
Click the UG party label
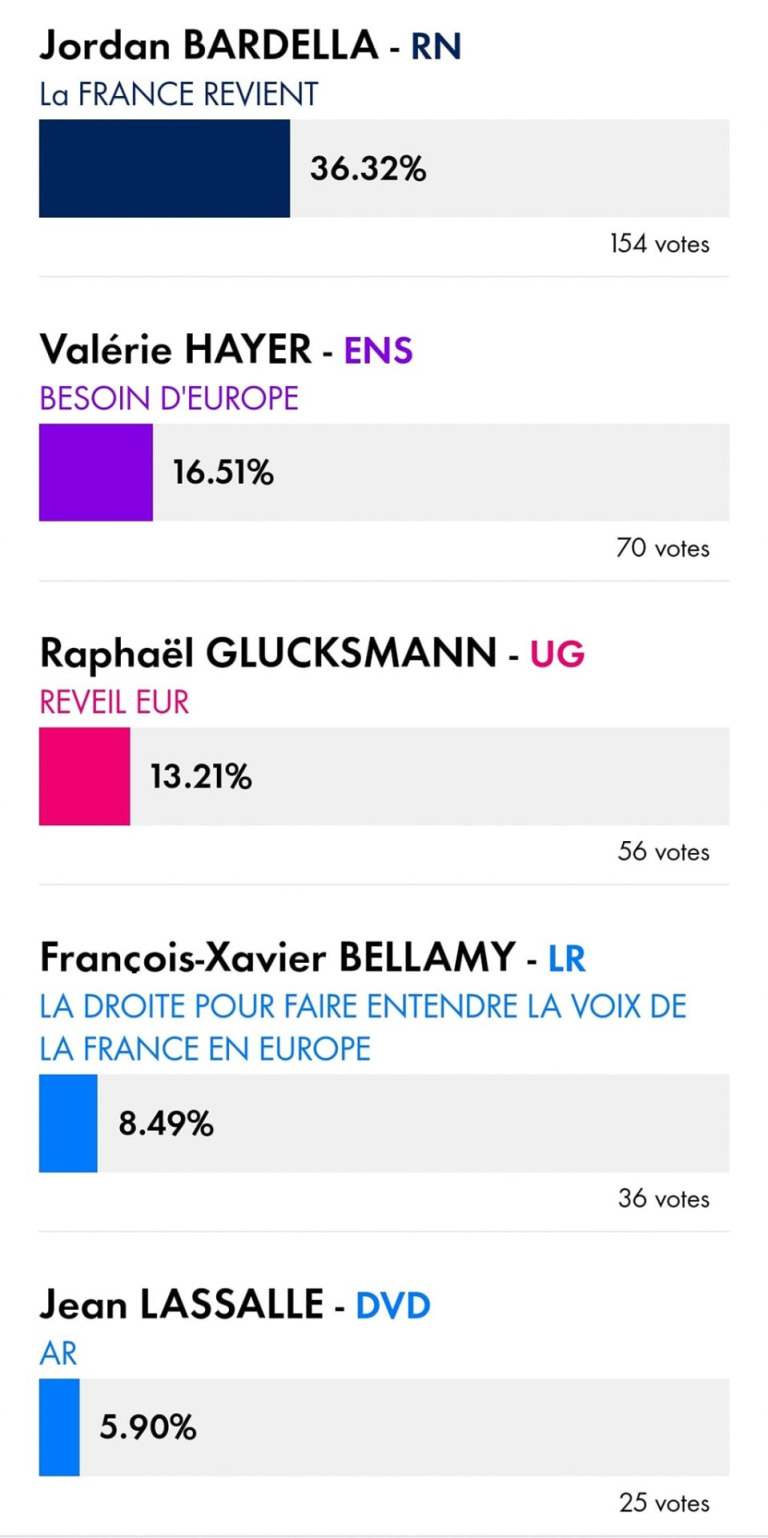coord(557,654)
